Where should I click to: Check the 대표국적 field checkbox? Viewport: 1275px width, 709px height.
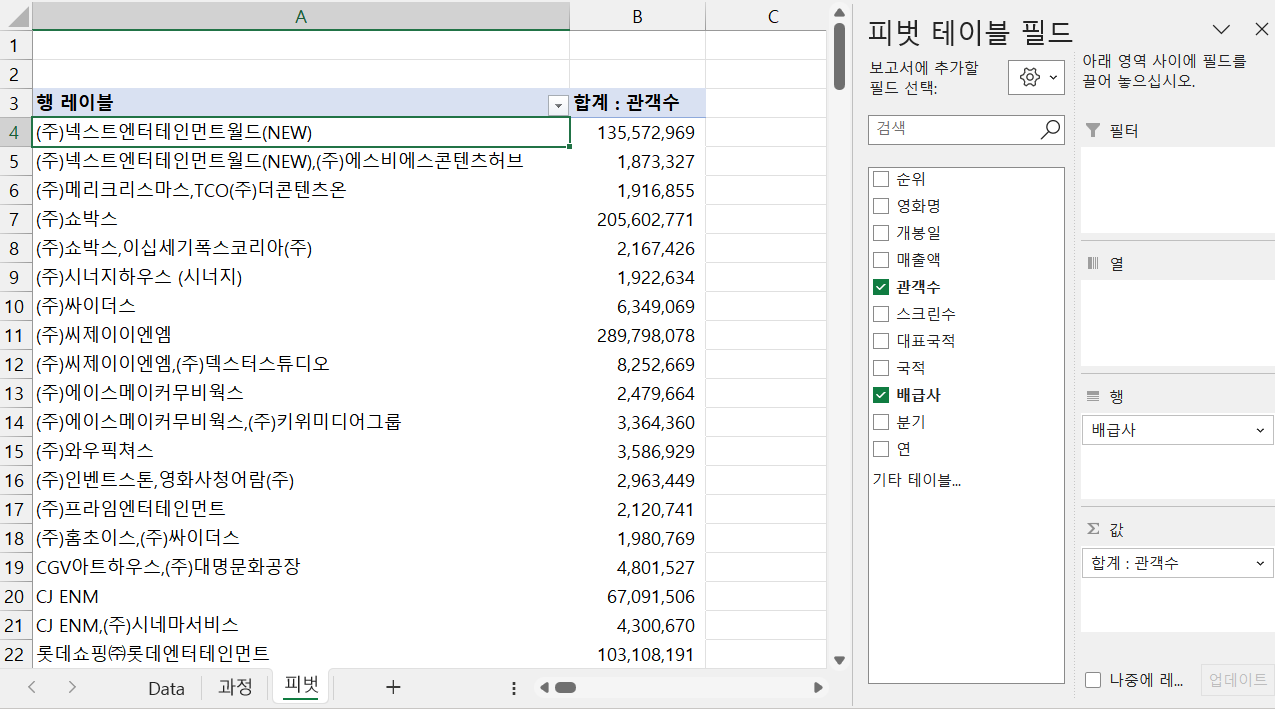click(x=881, y=341)
